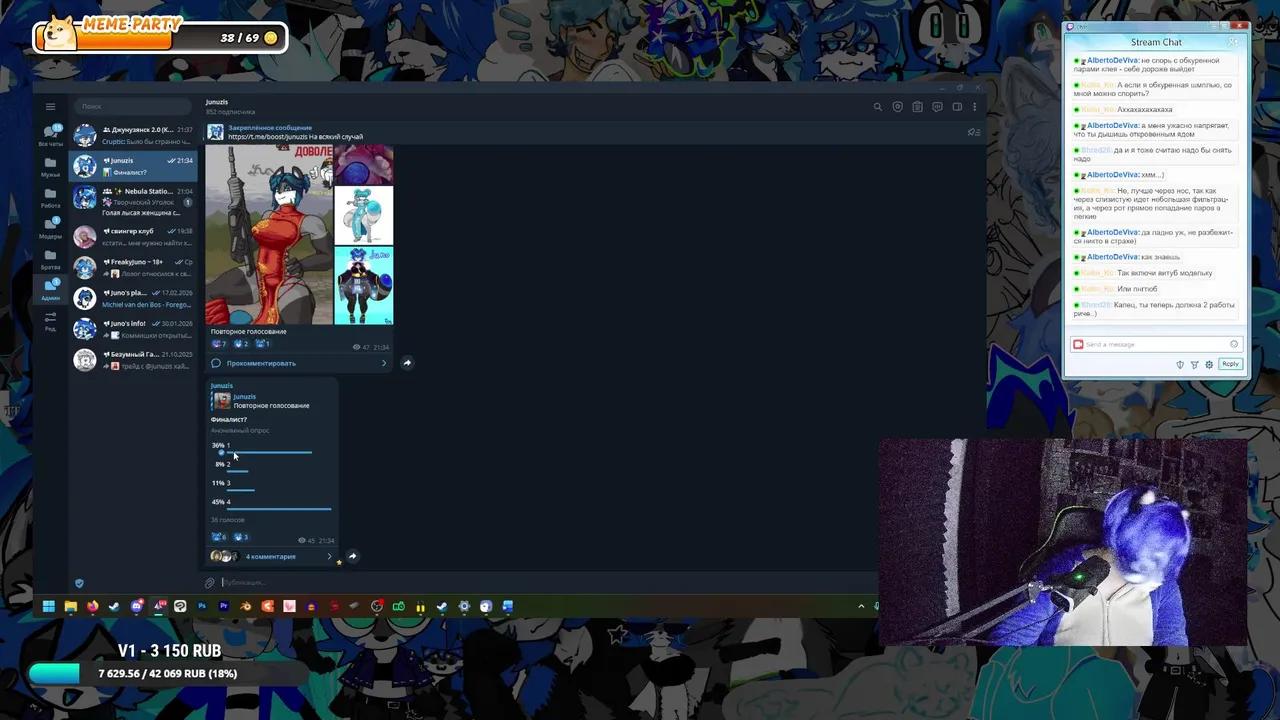Open the Джунузянск 2.0 chat
This screenshot has height=720, width=1280.
point(133,135)
